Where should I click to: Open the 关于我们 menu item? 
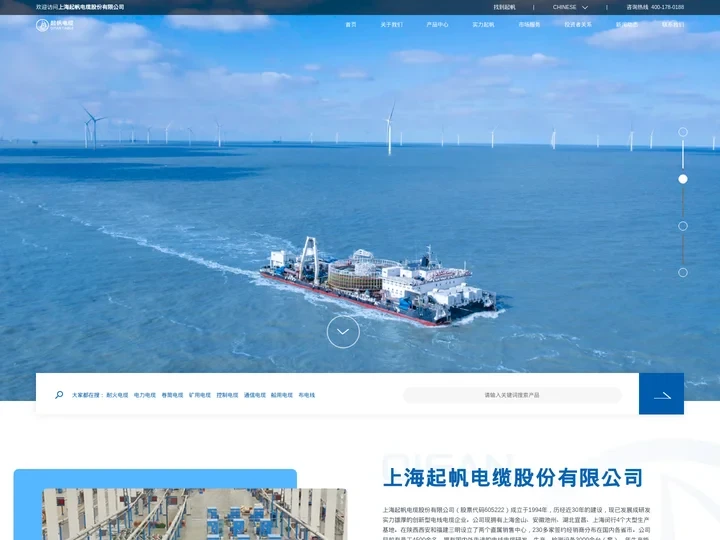[x=392, y=25]
